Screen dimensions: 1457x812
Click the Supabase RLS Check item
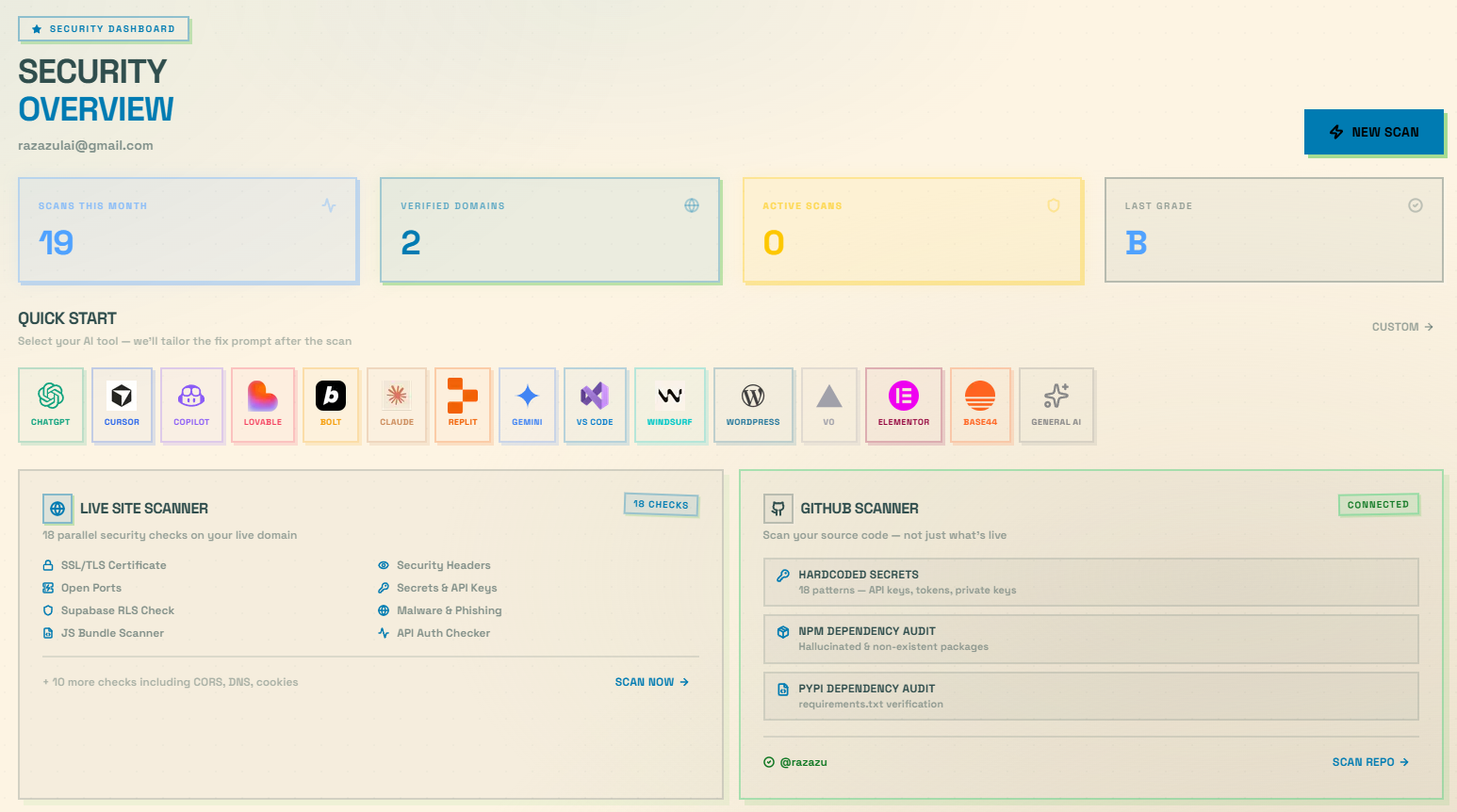pyautogui.click(x=108, y=610)
